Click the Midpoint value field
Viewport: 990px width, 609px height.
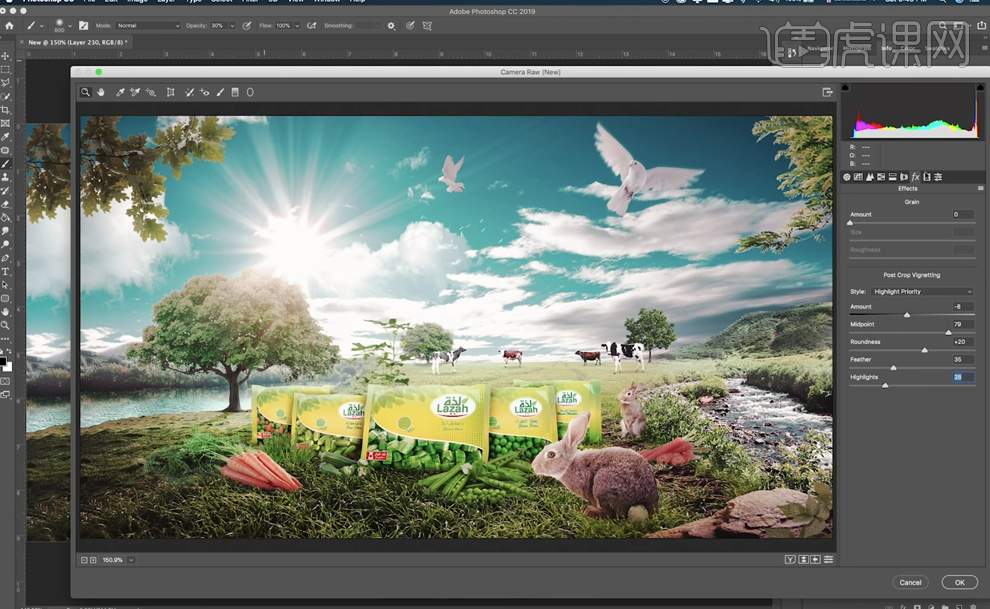pyautogui.click(x=963, y=324)
